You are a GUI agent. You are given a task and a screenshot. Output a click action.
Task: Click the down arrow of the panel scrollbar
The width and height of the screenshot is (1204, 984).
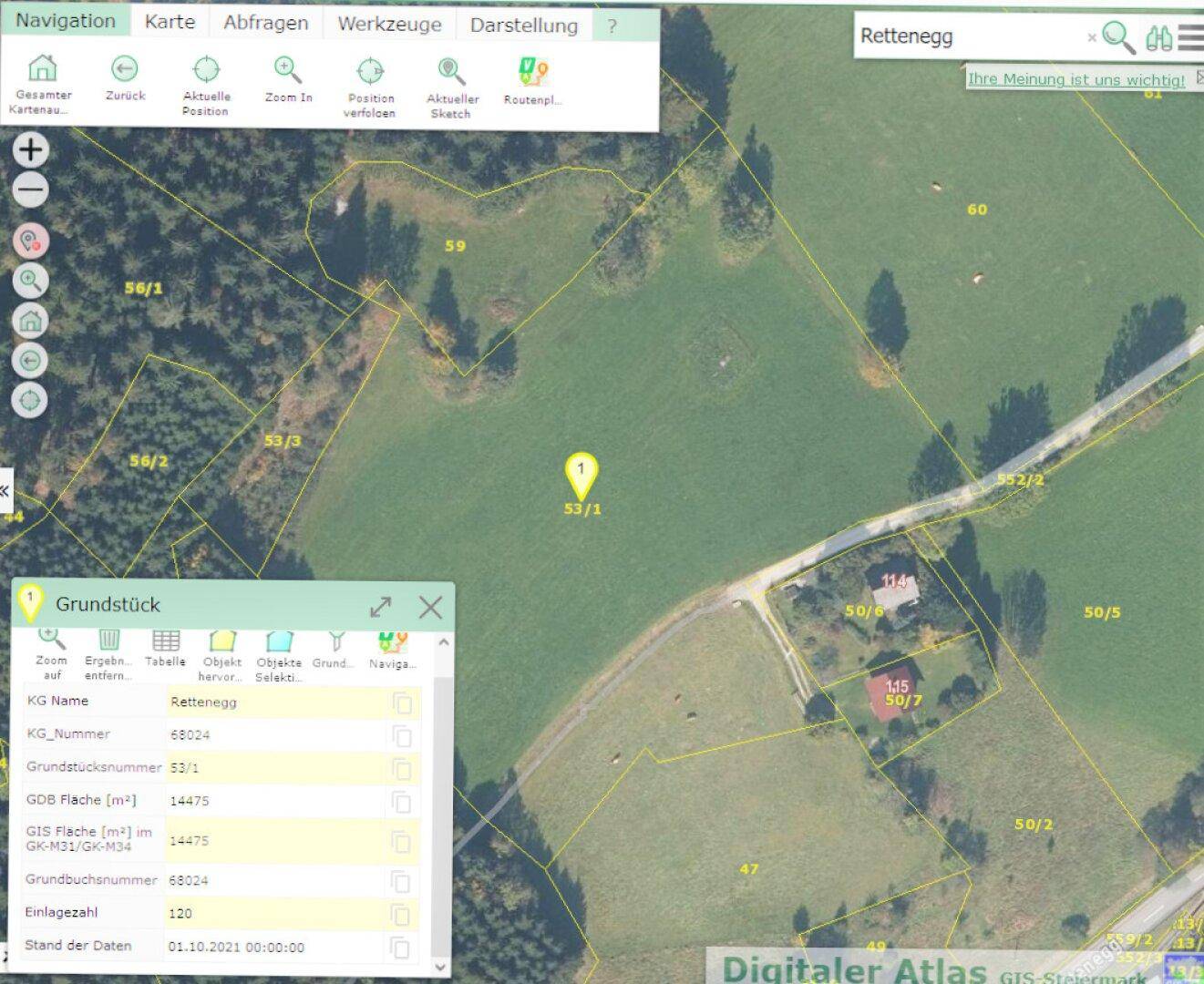441,967
